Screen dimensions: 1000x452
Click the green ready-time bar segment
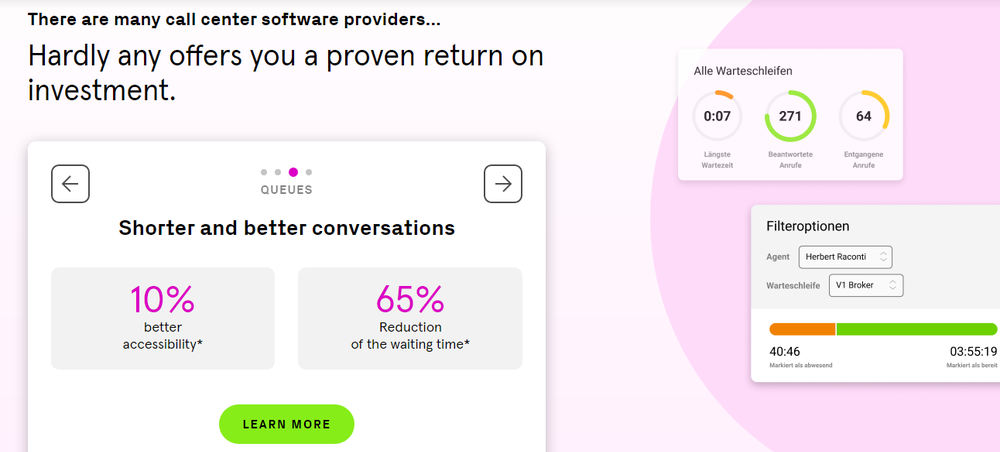[x=916, y=329]
